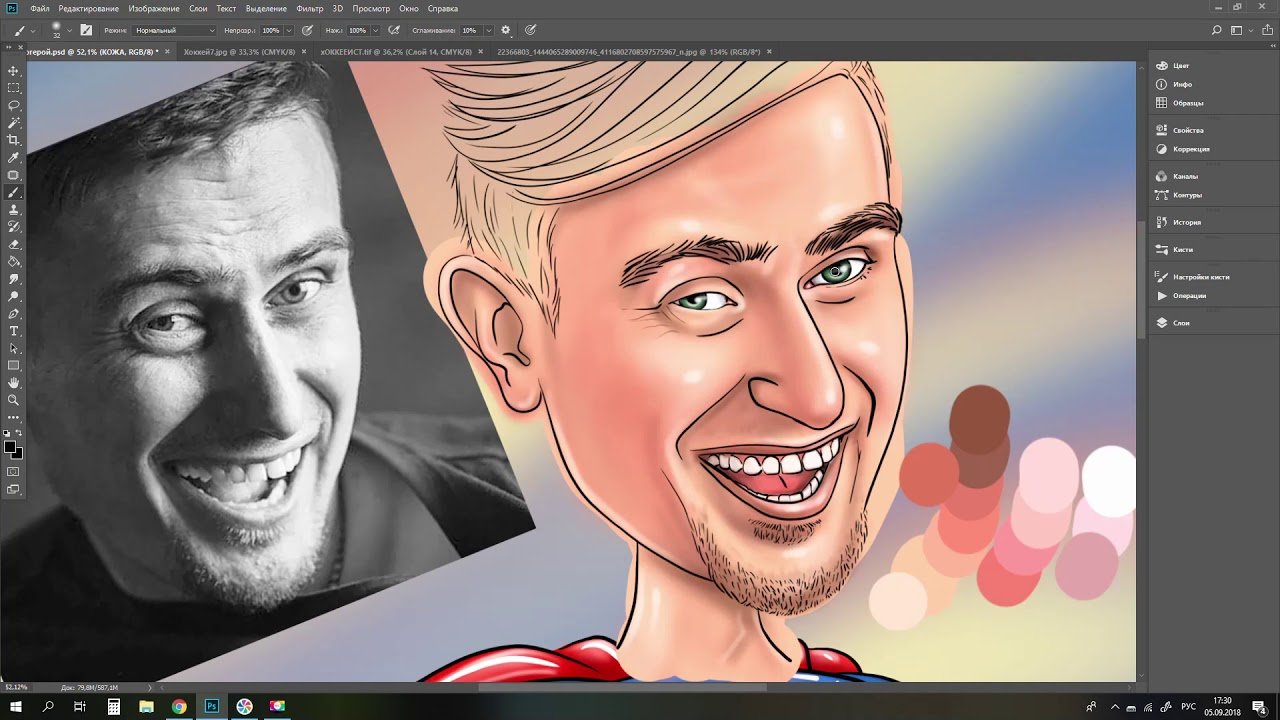Open the Каналы panel
1280x720 pixels.
tap(1185, 176)
